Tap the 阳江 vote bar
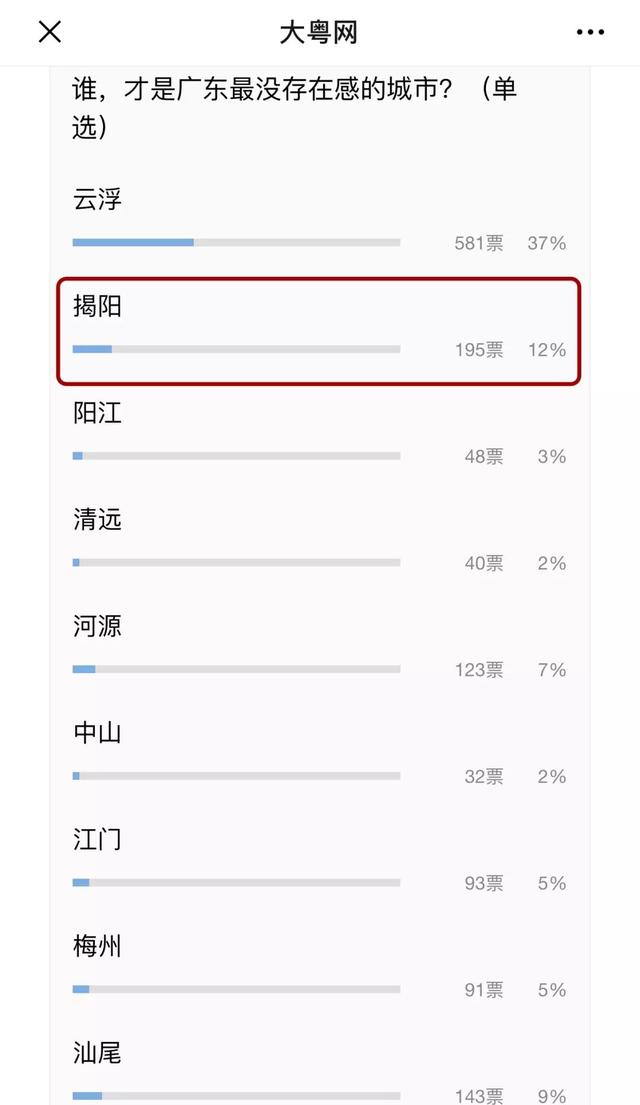The image size is (640, 1105). click(235, 455)
